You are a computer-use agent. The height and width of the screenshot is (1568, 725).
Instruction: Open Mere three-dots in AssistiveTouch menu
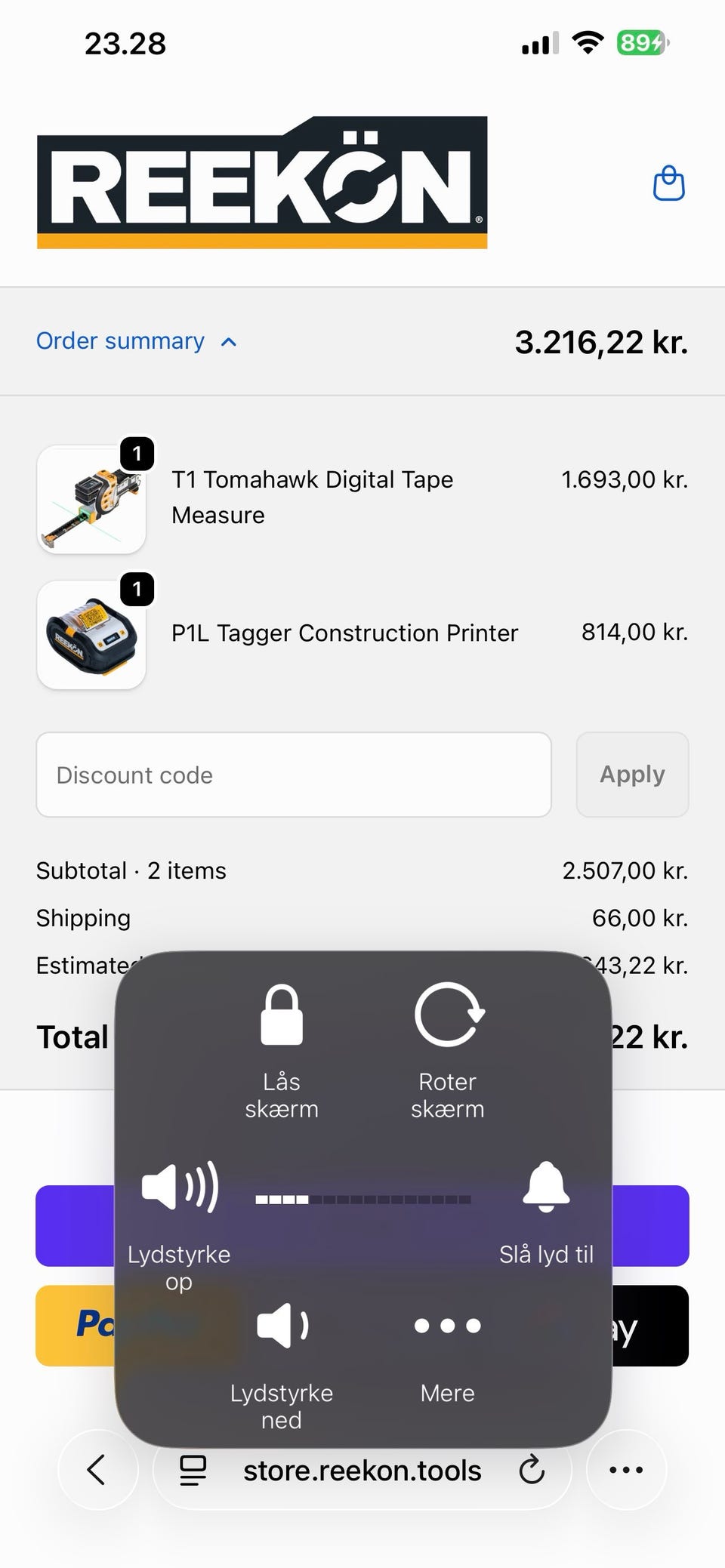pyautogui.click(x=448, y=1326)
